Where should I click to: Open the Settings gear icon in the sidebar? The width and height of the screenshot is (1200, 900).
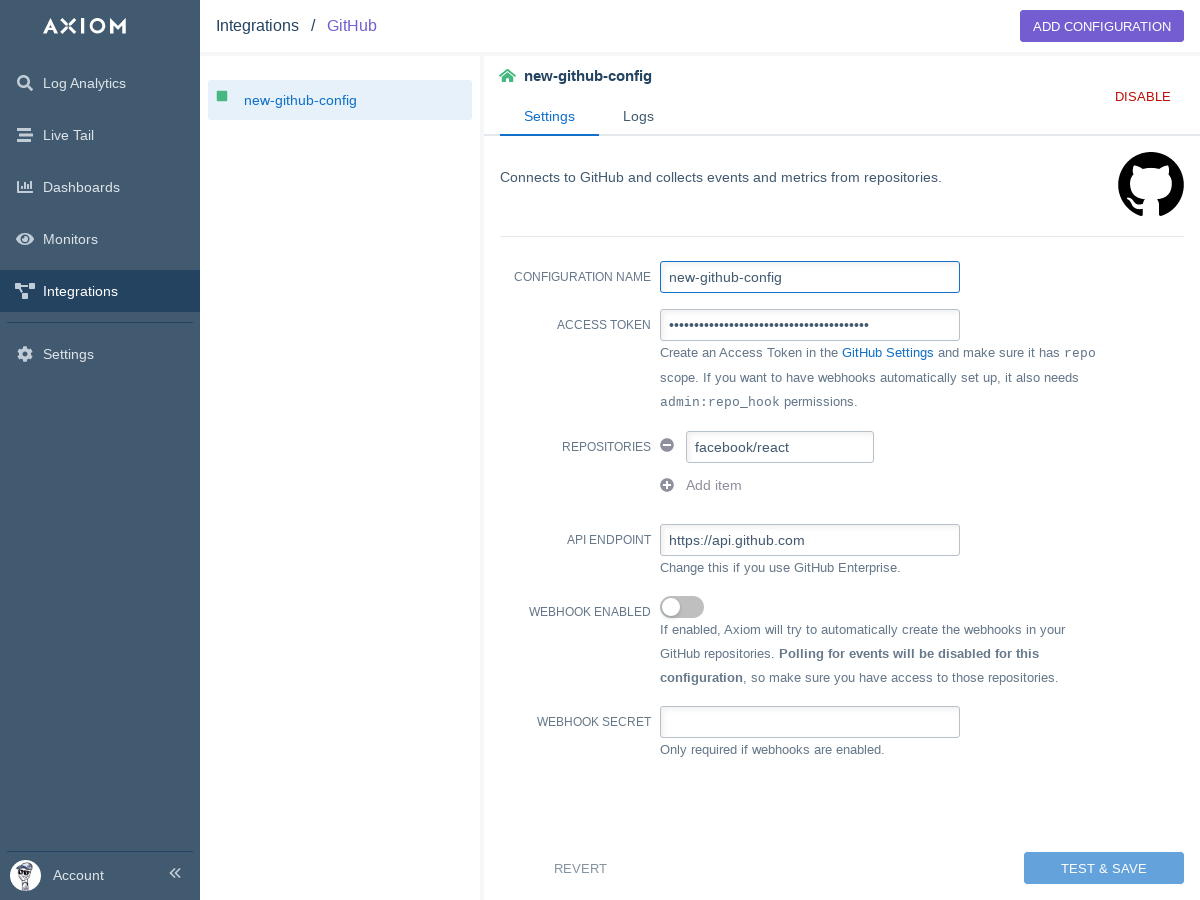25,354
